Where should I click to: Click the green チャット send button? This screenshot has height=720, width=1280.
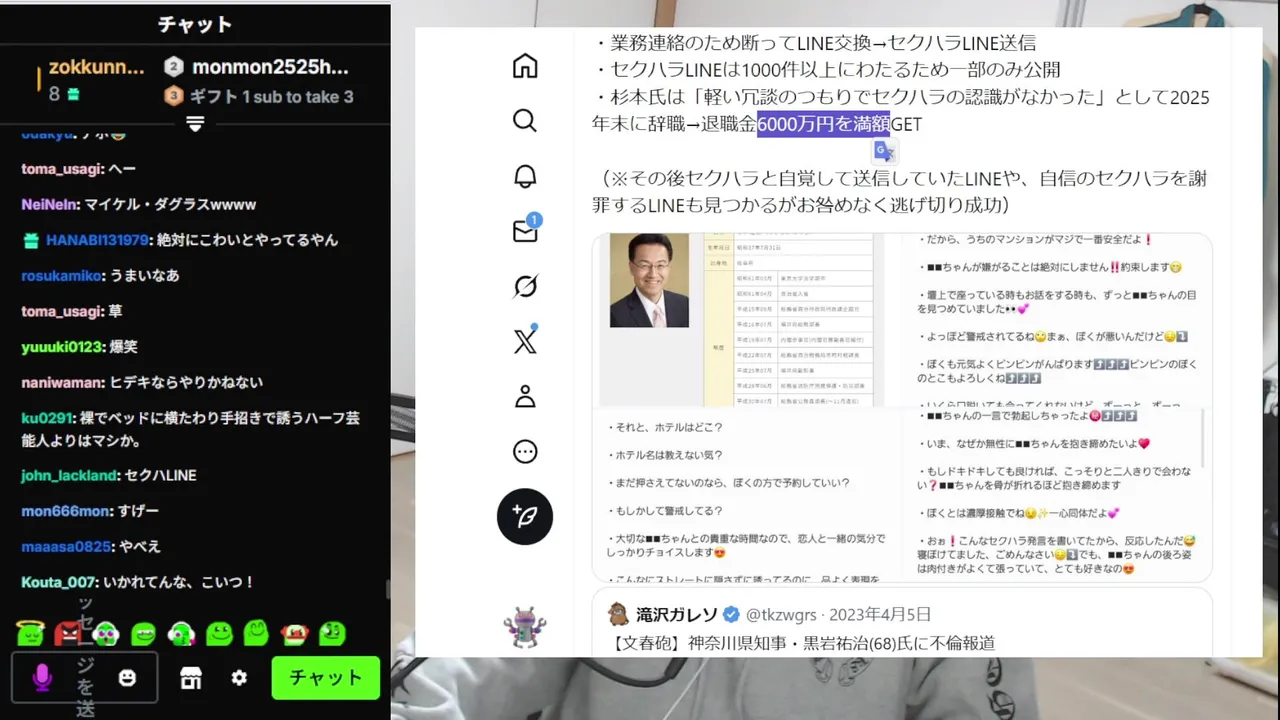326,677
